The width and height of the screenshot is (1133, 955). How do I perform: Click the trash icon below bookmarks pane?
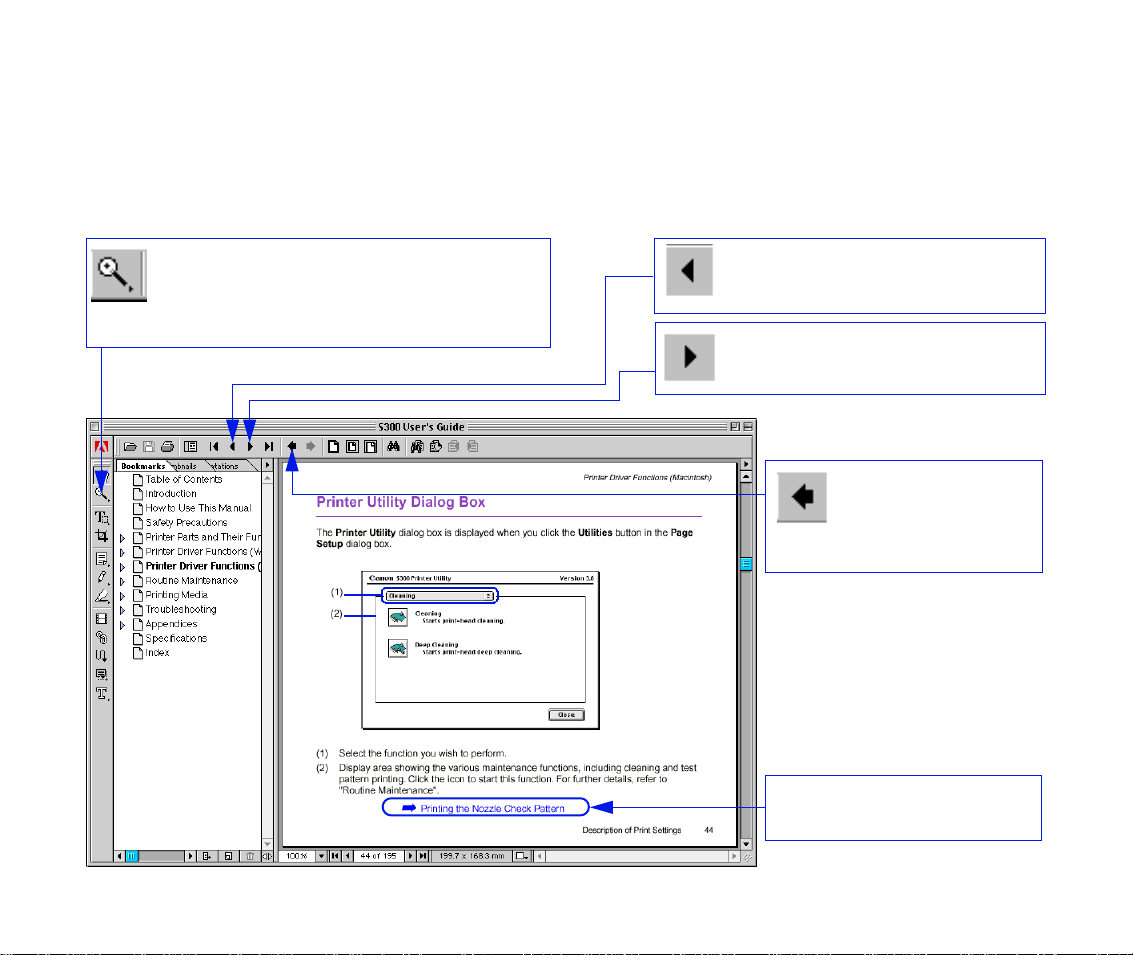[250, 856]
